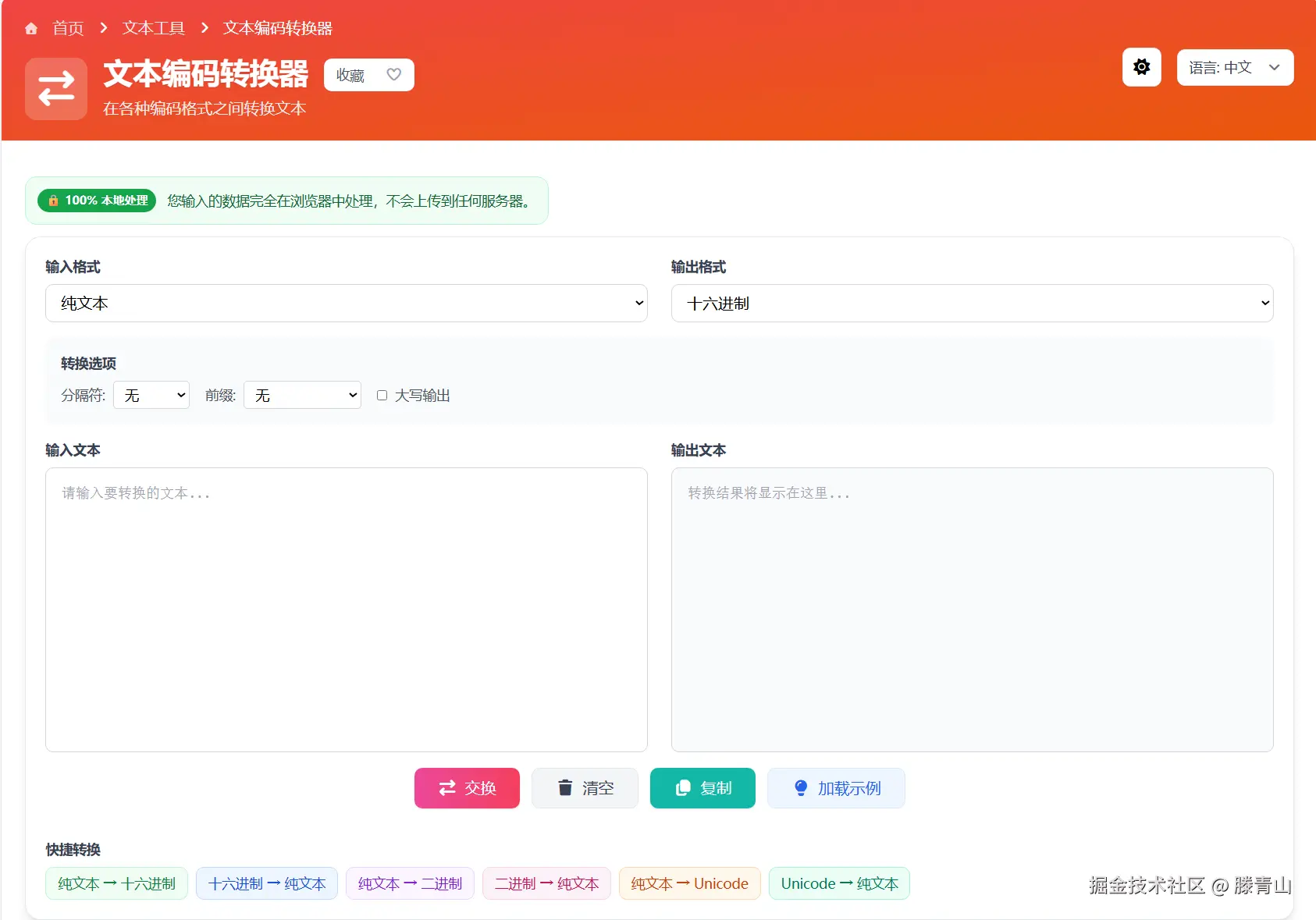Enable the 大写输出 checkbox
The image size is (1316, 920).
pyautogui.click(x=382, y=395)
